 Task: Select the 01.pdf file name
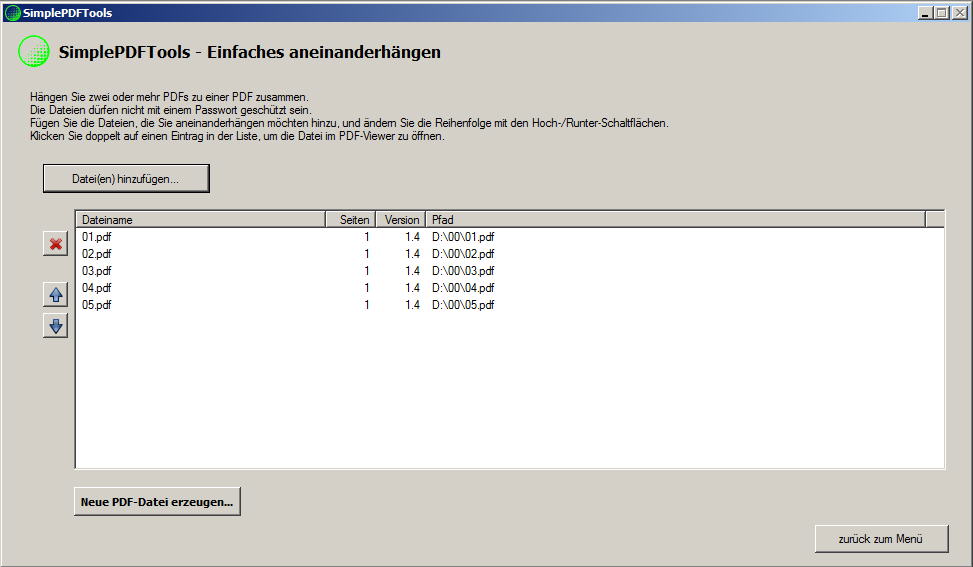click(97, 237)
